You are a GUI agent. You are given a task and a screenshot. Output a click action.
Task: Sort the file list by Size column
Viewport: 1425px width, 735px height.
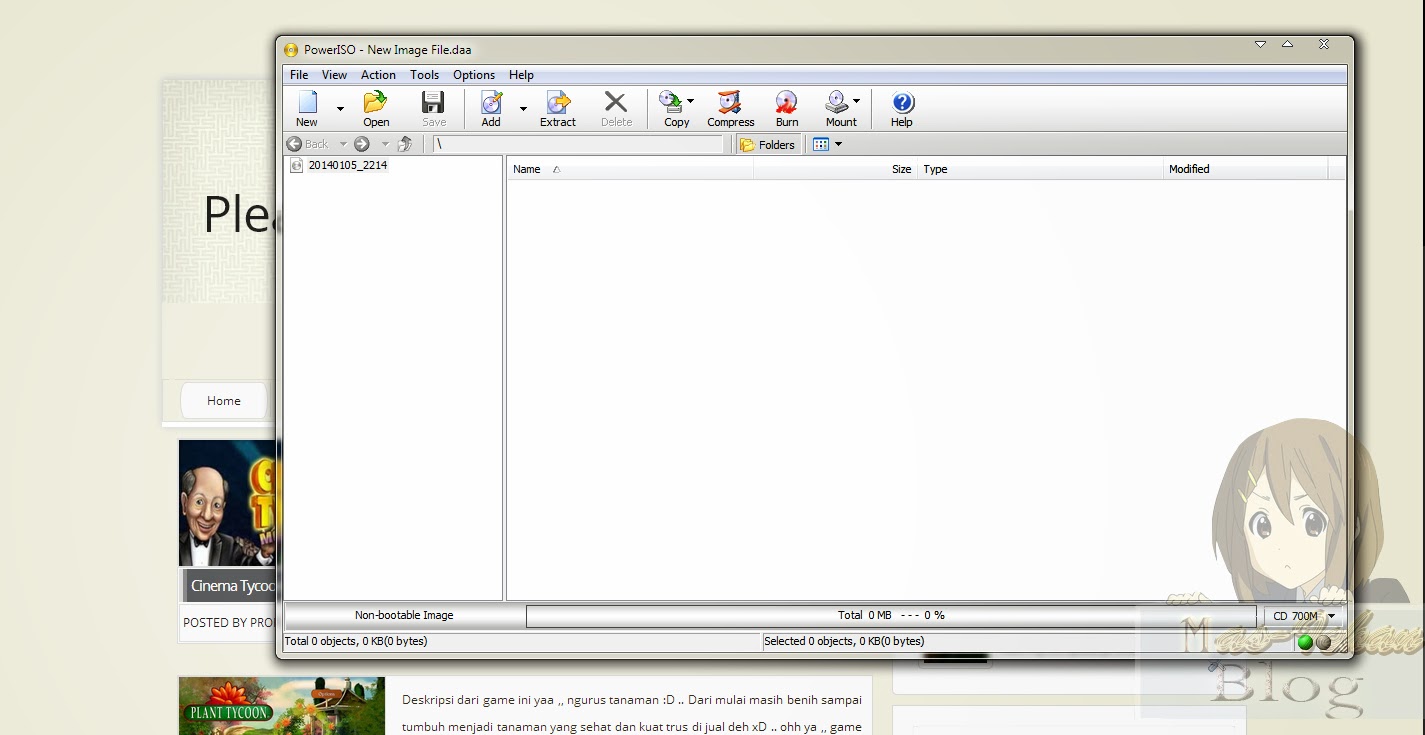pos(836,169)
